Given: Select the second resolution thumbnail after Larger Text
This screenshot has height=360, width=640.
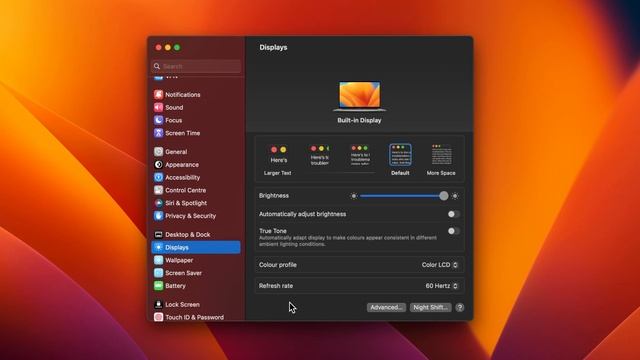Looking at the screenshot, I should point(320,156).
